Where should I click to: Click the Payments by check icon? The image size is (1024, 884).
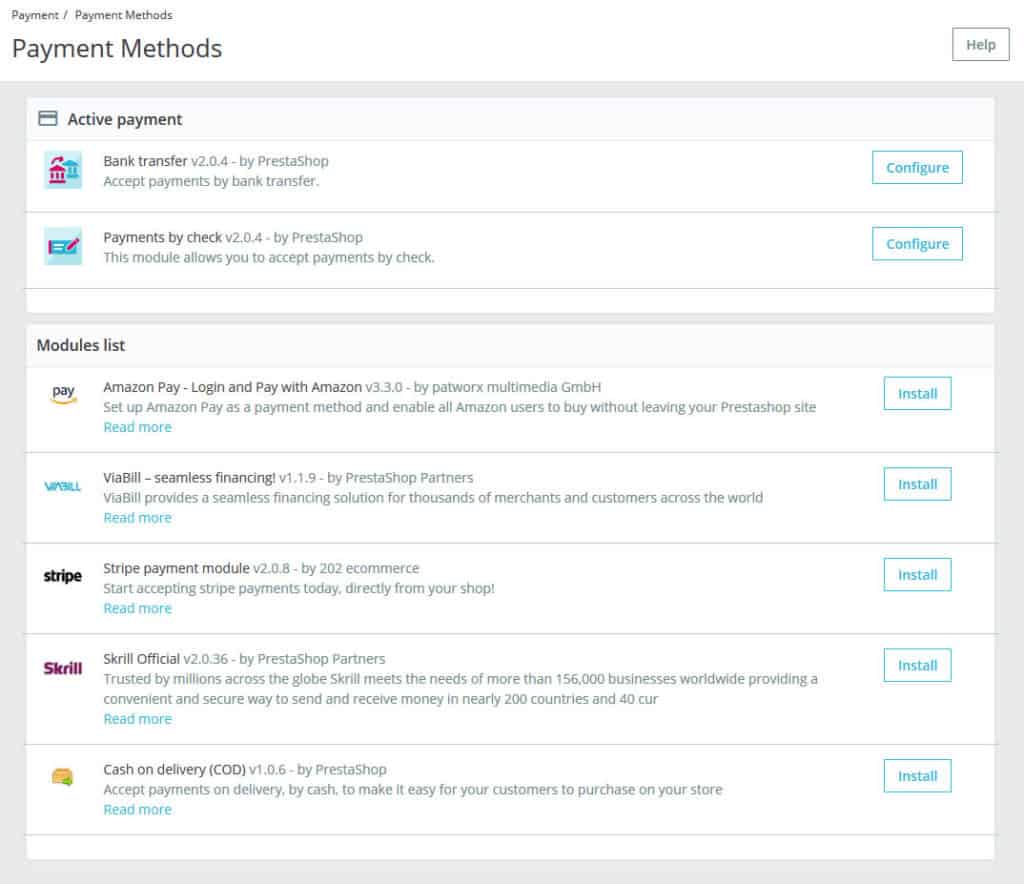coord(63,246)
